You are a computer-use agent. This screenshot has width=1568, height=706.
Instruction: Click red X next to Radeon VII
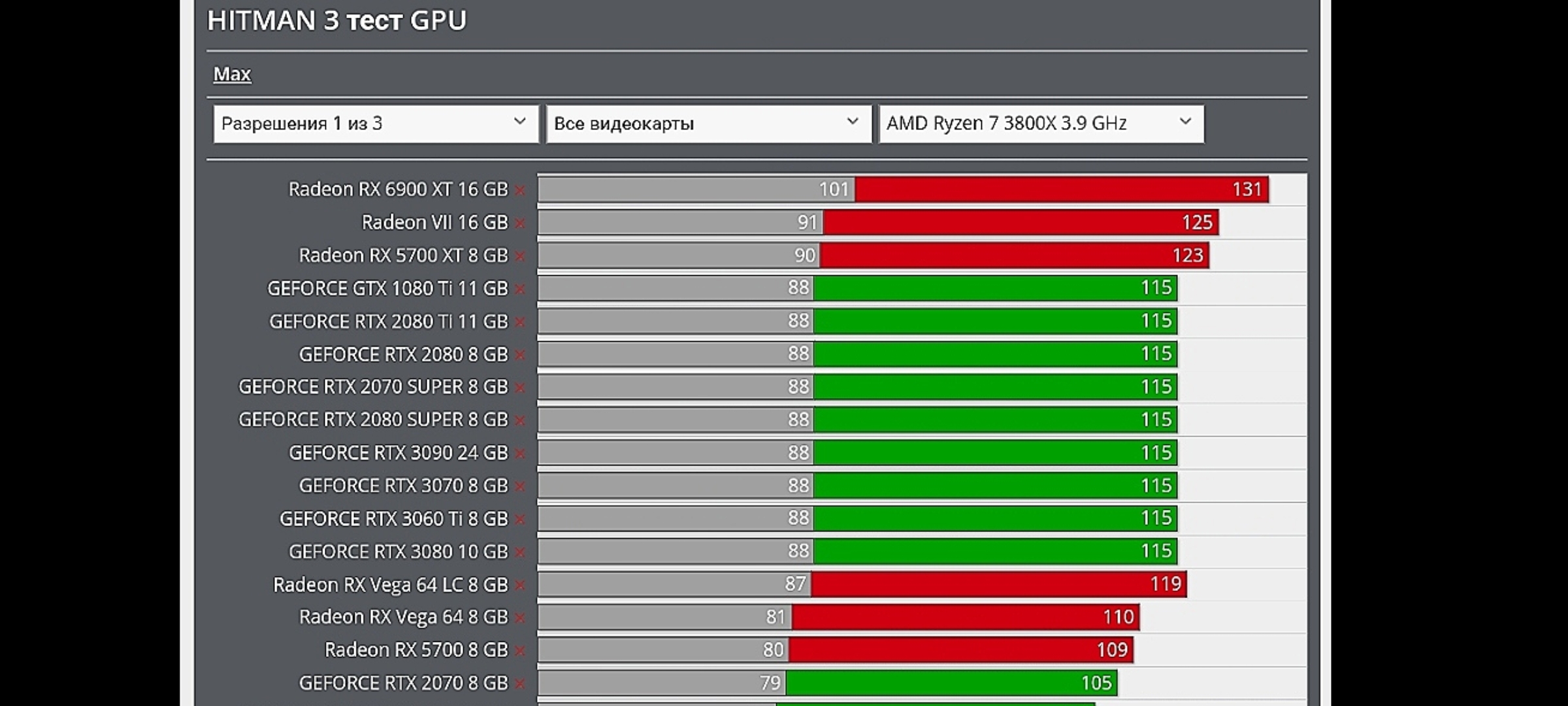point(520,223)
